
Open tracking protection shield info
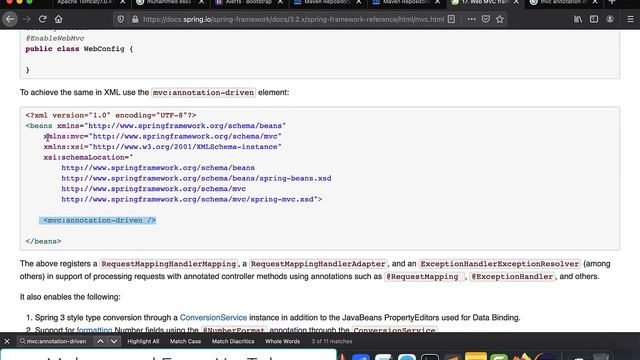click(x=120, y=19)
